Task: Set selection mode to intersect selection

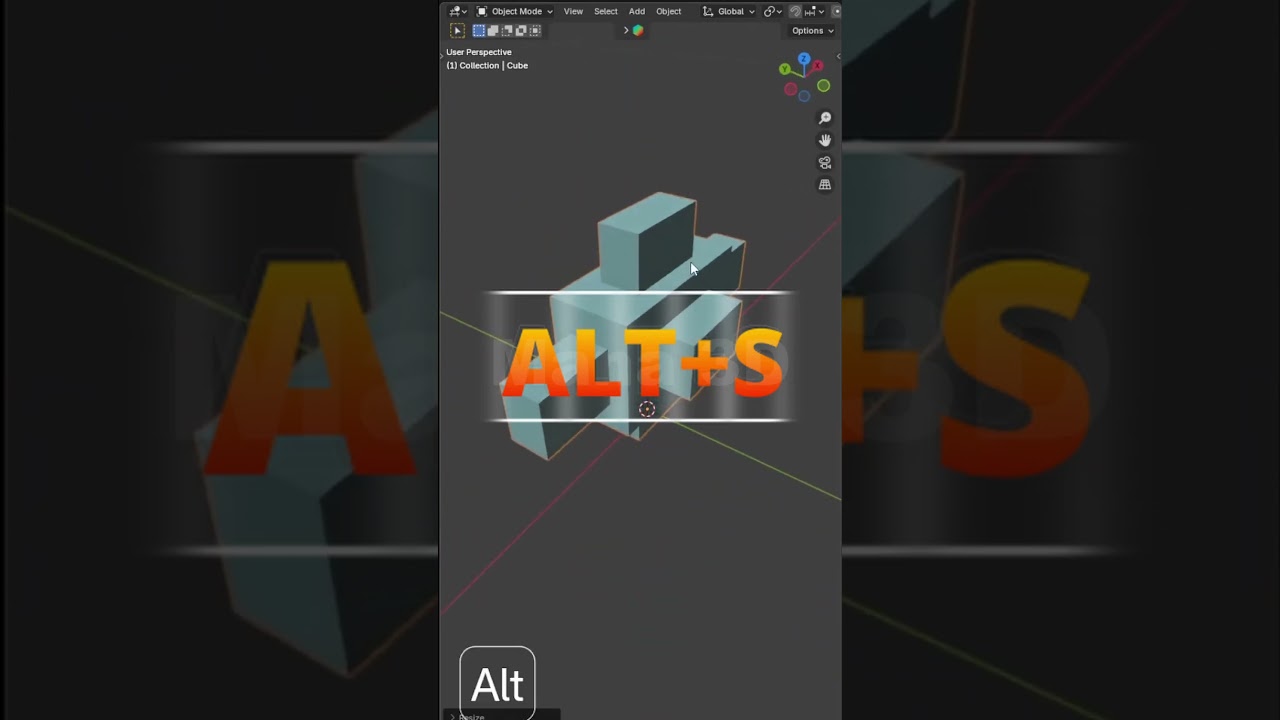Action: point(535,31)
